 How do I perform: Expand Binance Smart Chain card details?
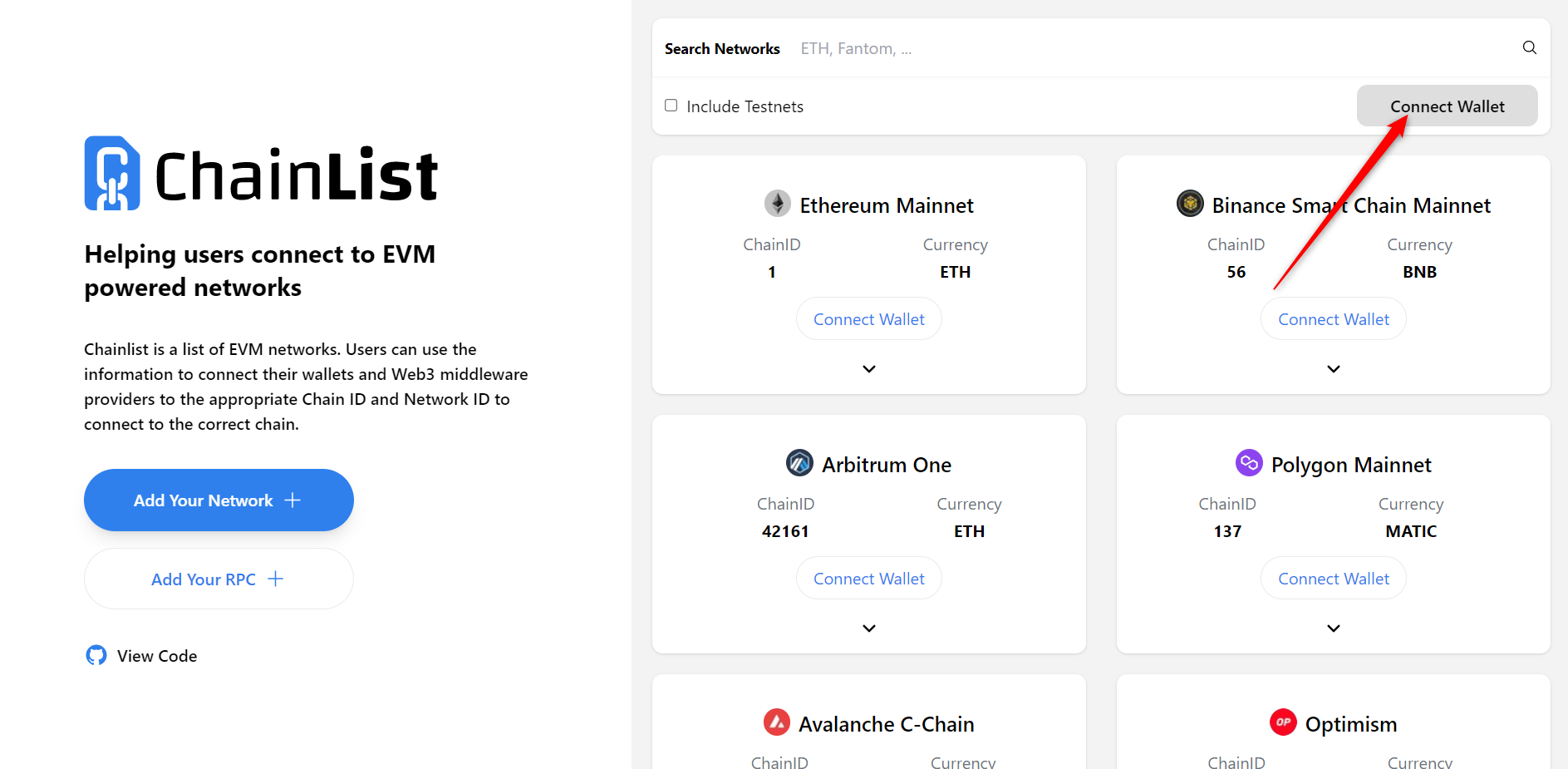point(1334,369)
